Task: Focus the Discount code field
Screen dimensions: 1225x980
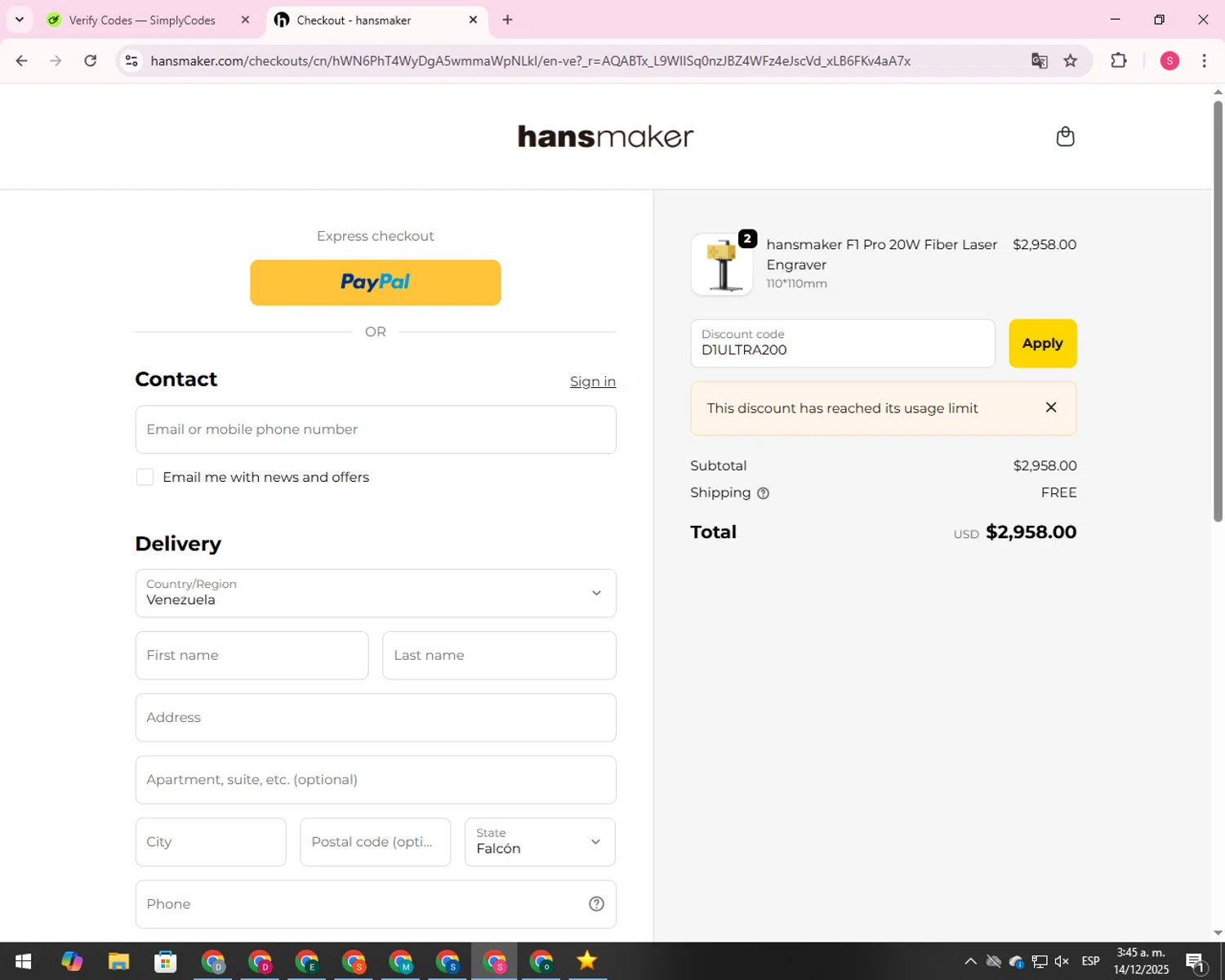Action: (x=842, y=344)
